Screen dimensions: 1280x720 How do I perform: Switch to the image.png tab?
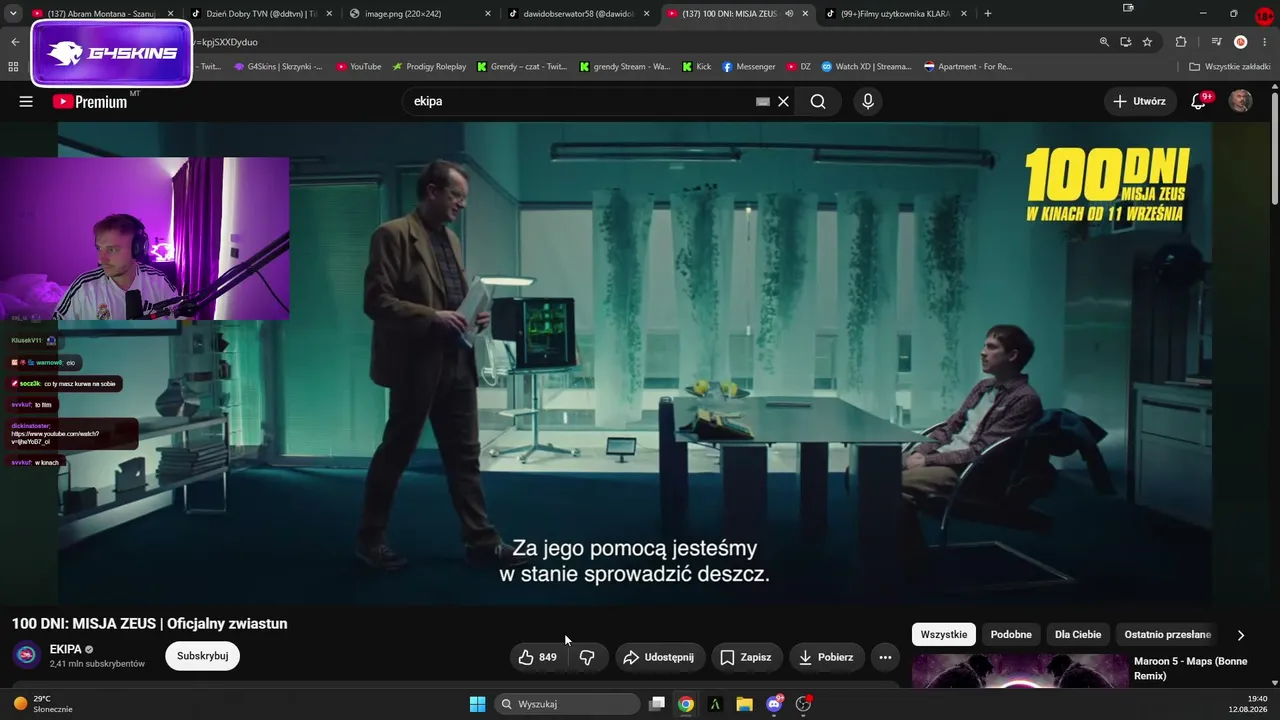pos(420,14)
